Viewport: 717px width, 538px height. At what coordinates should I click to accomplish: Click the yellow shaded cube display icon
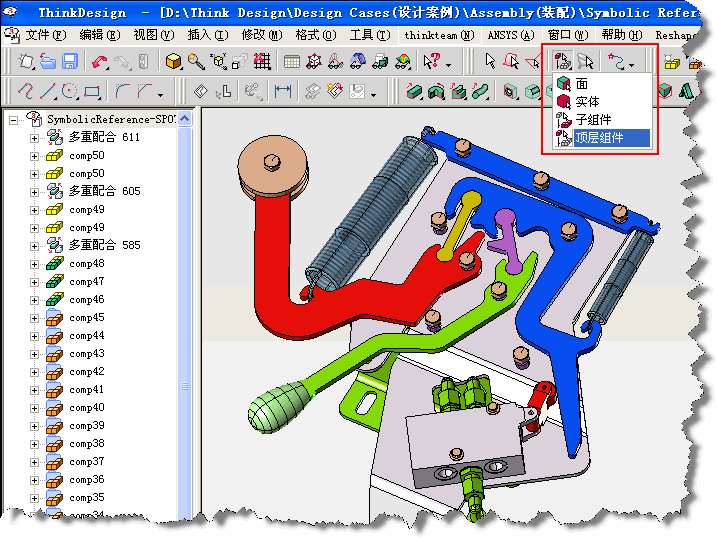[173, 61]
